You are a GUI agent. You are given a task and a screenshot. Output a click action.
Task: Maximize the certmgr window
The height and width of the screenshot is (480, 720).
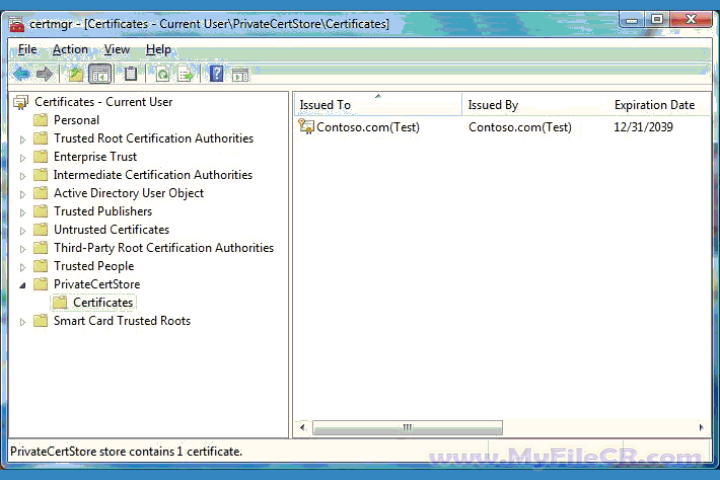pyautogui.click(x=657, y=19)
